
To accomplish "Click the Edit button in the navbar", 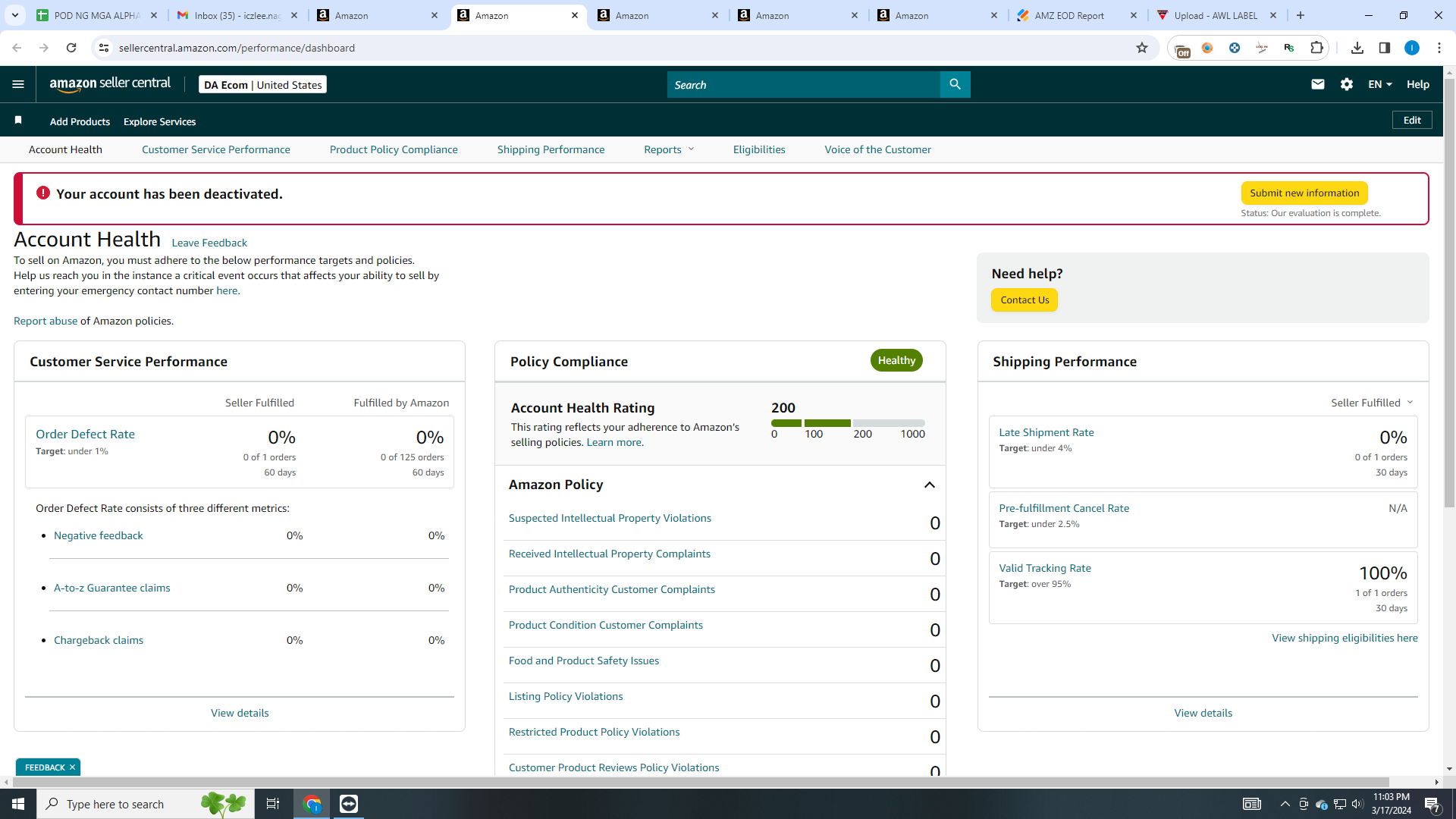I will tap(1412, 120).
